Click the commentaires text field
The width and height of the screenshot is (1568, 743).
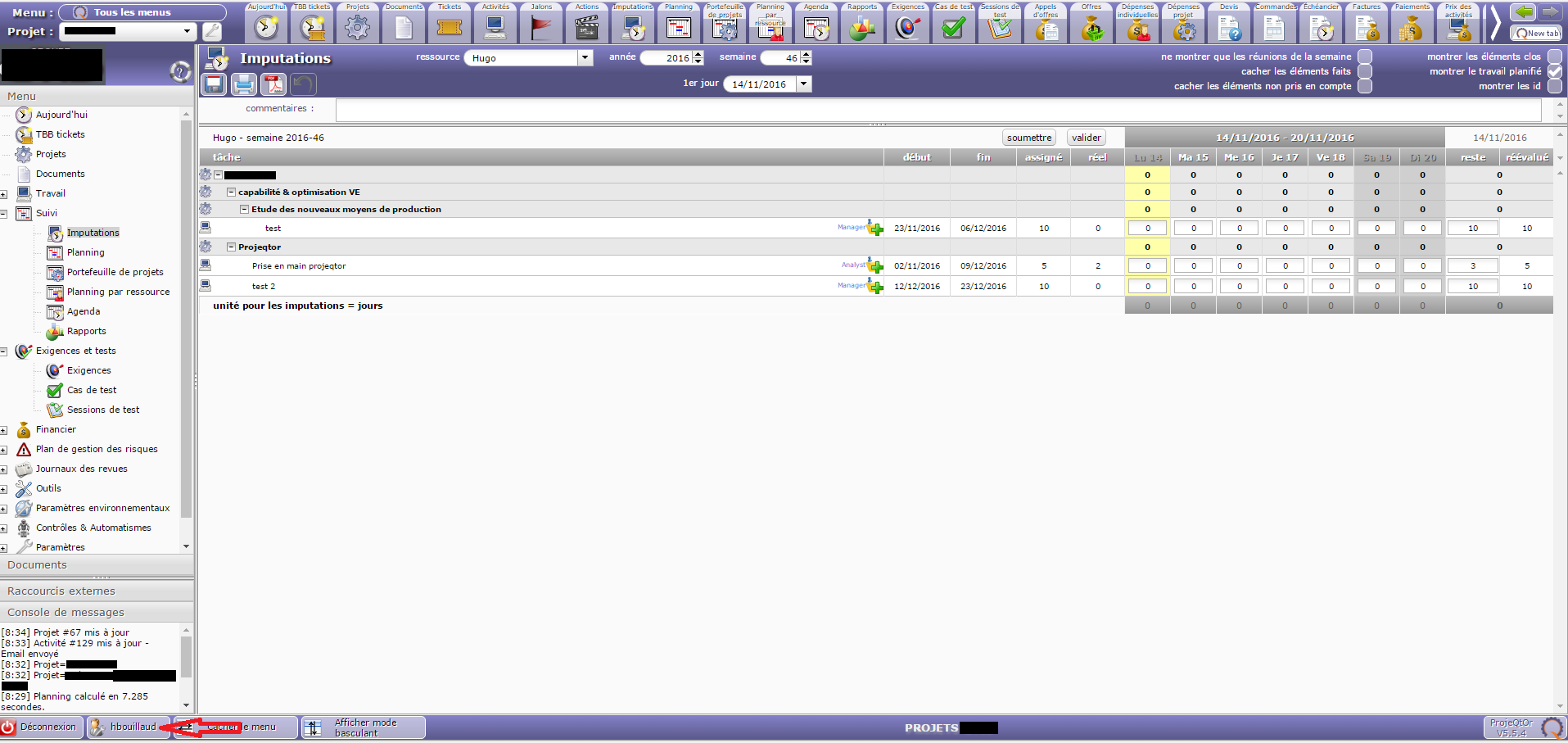tap(938, 109)
